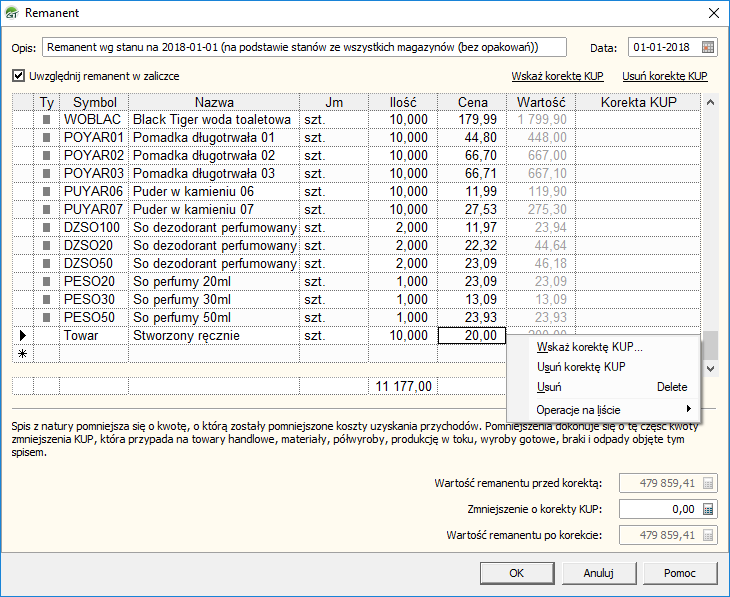Click into the Opis description text field

[x=304, y=47]
